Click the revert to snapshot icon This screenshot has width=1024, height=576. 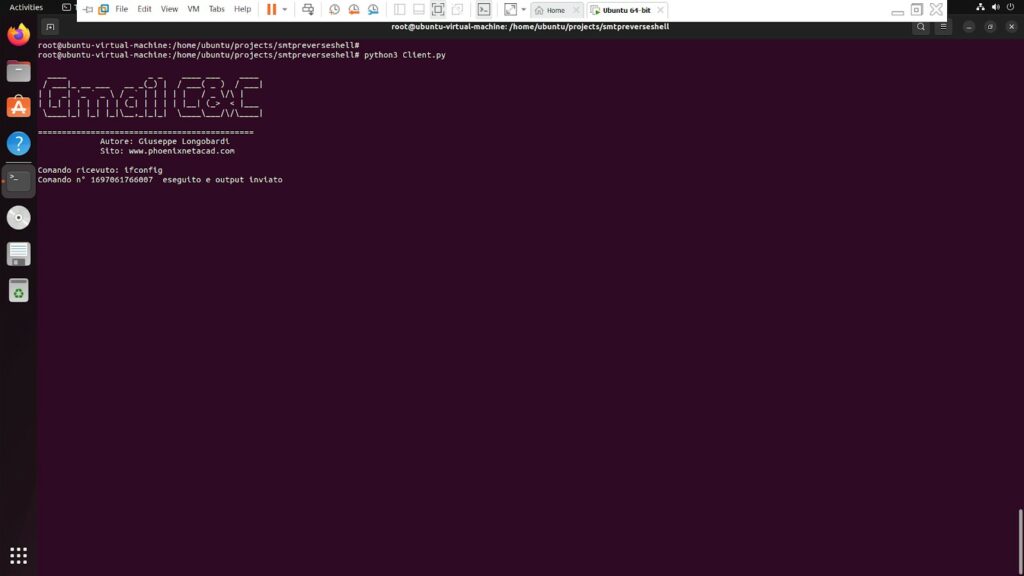[353, 9]
